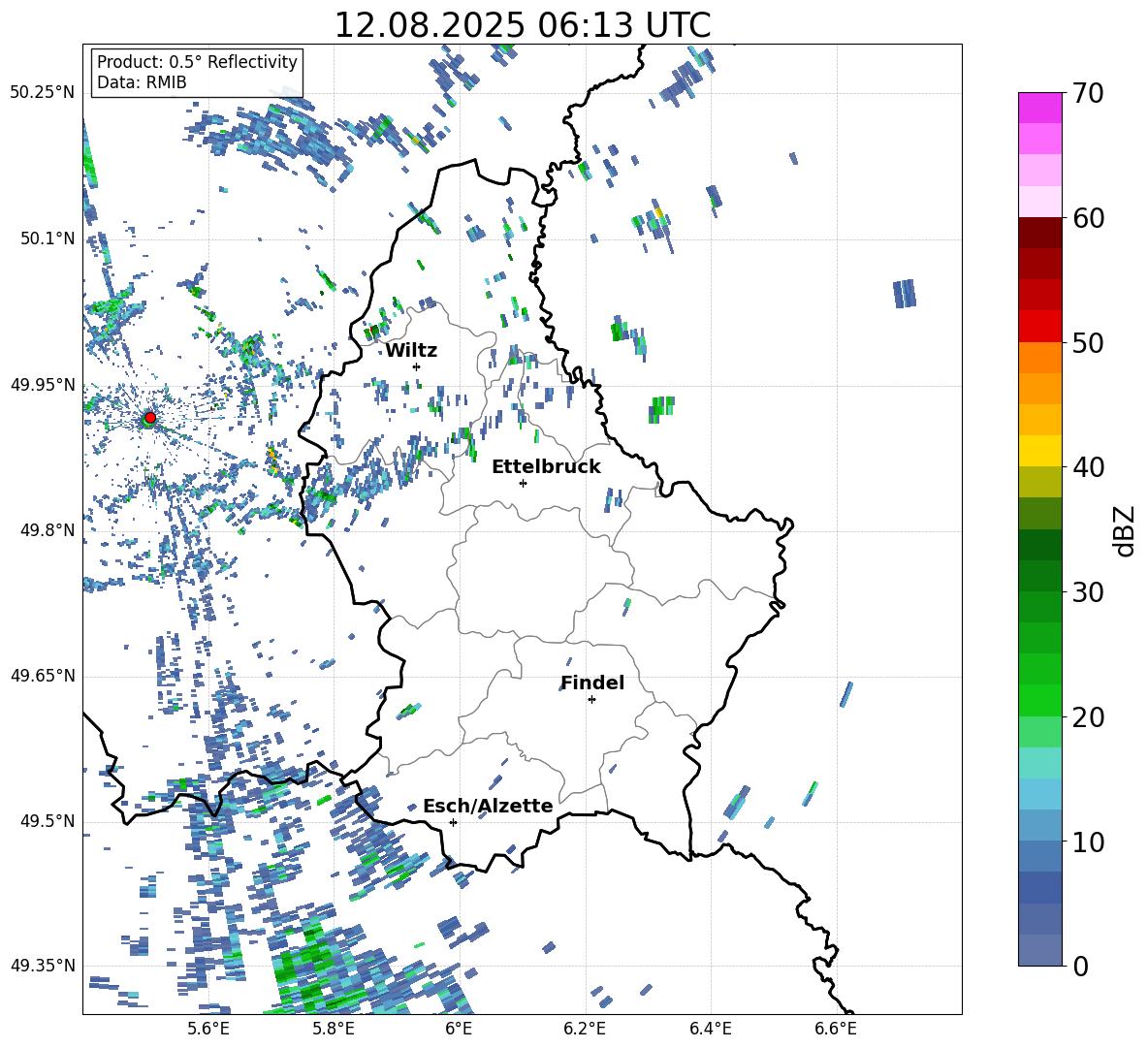Click the Ettelbruck city label
The width and height of the screenshot is (1148, 1048).
(x=546, y=467)
